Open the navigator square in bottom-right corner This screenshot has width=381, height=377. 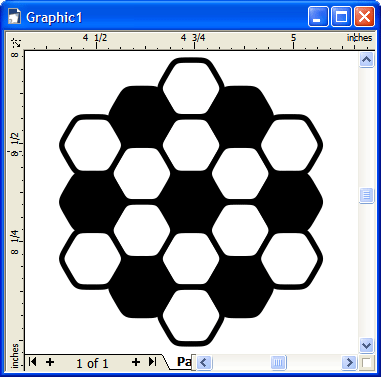coord(366,362)
